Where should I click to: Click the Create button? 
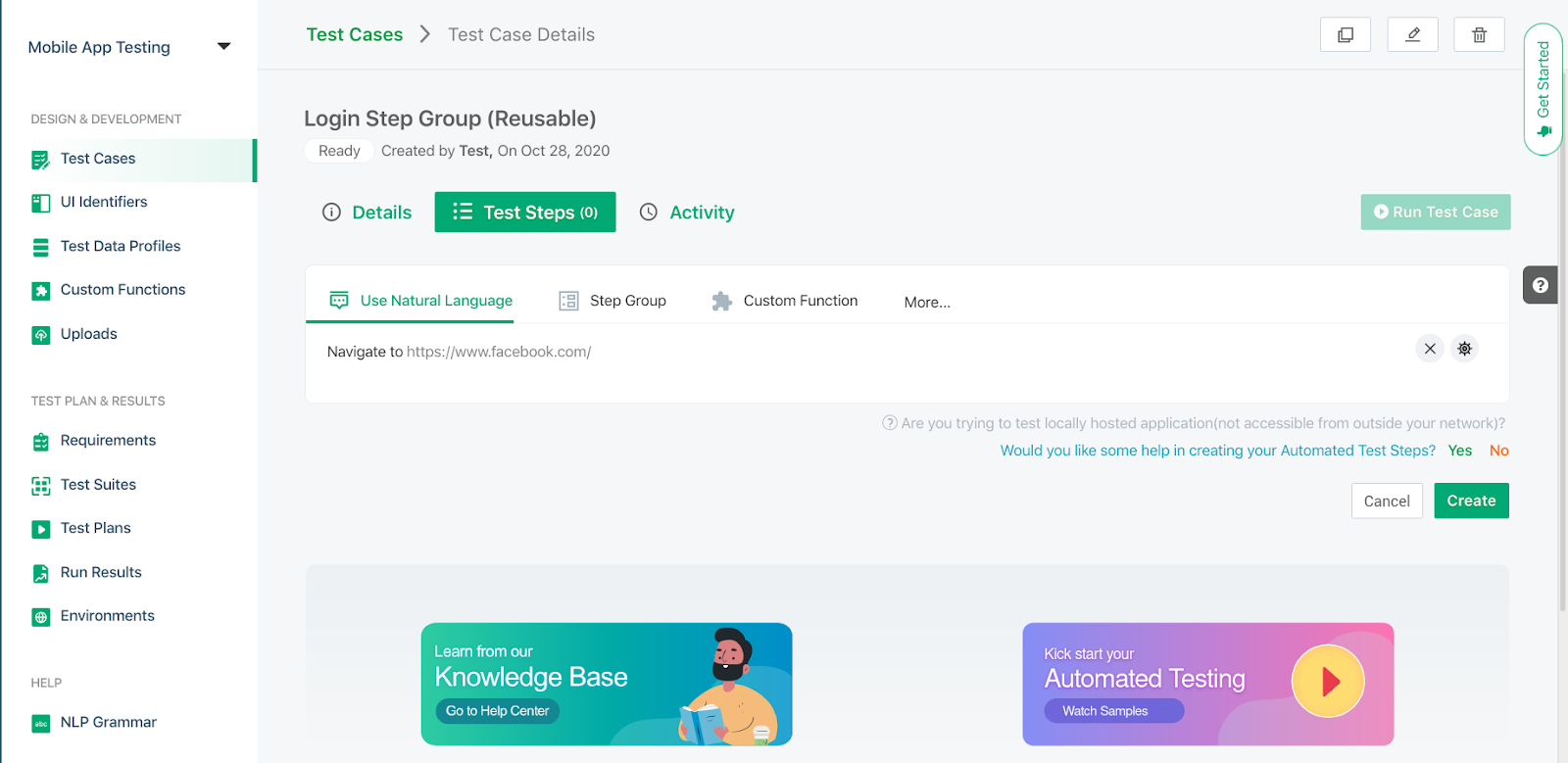(1471, 501)
